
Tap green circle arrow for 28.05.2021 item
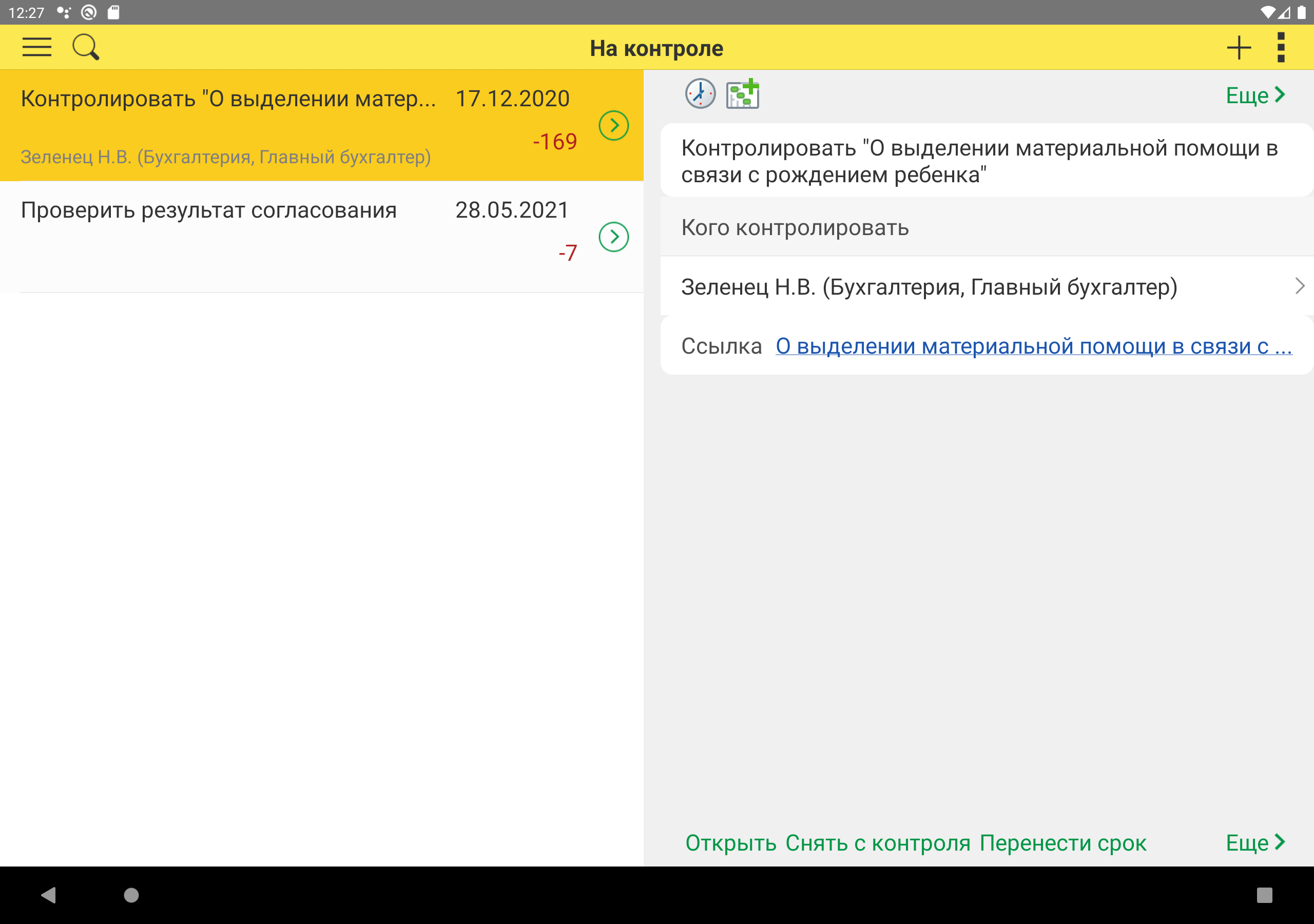coord(613,237)
